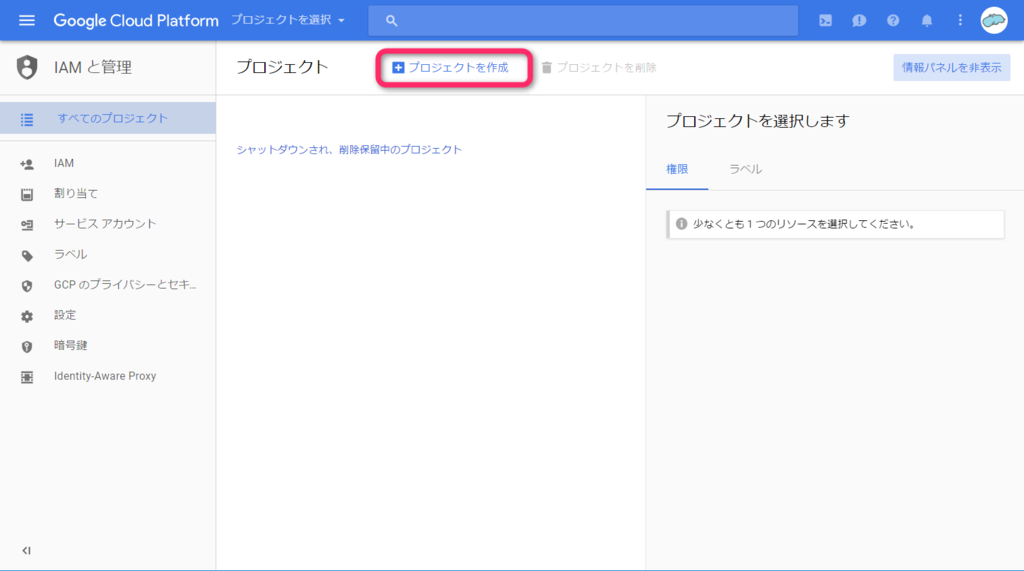1024x571 pixels.
Task: Click the プロジェクトを選択します panel heading
Action: [x=758, y=121]
